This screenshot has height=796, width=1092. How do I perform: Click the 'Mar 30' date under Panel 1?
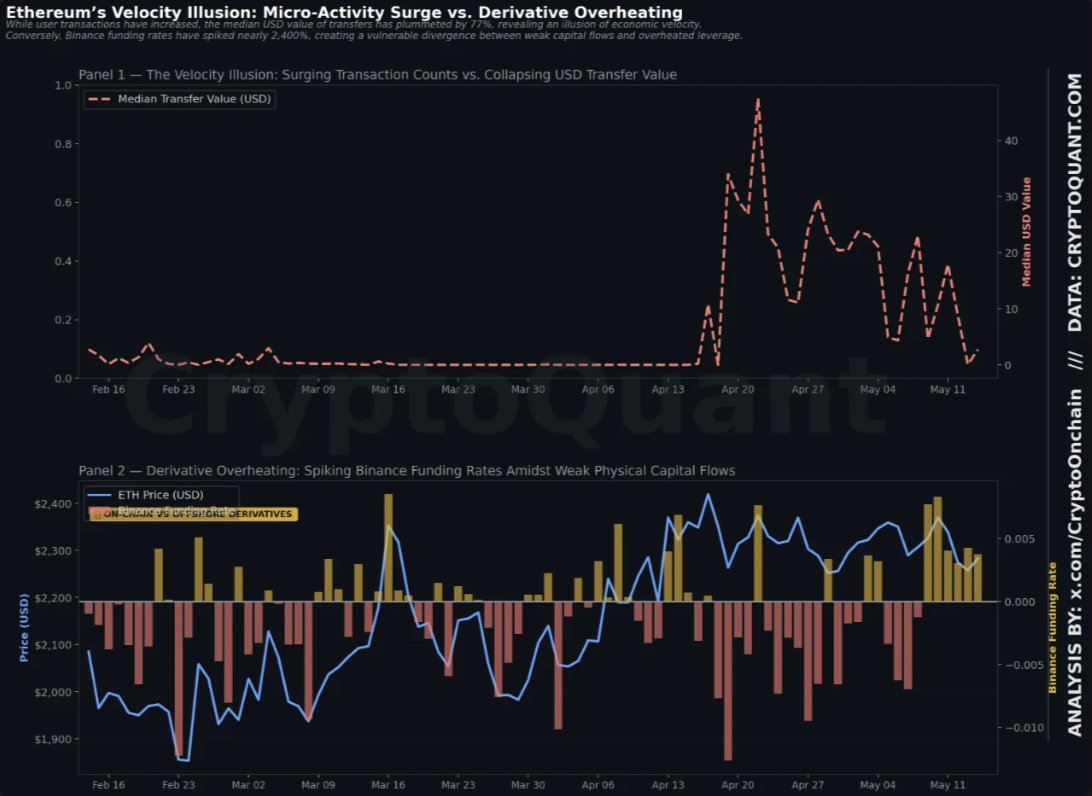pyautogui.click(x=528, y=389)
